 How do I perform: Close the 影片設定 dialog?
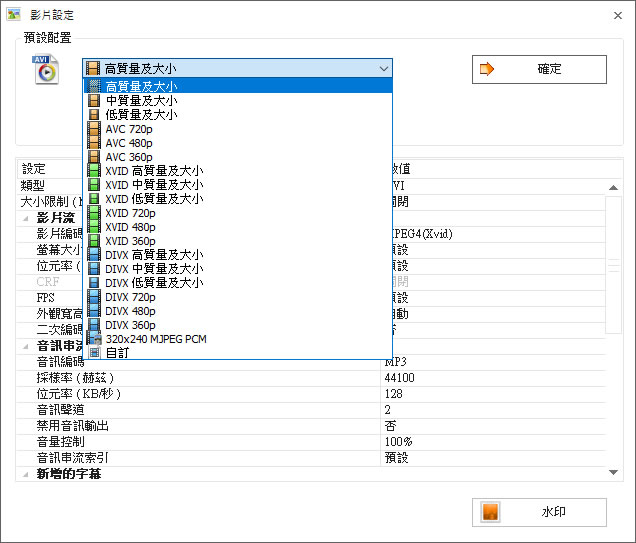tap(618, 15)
